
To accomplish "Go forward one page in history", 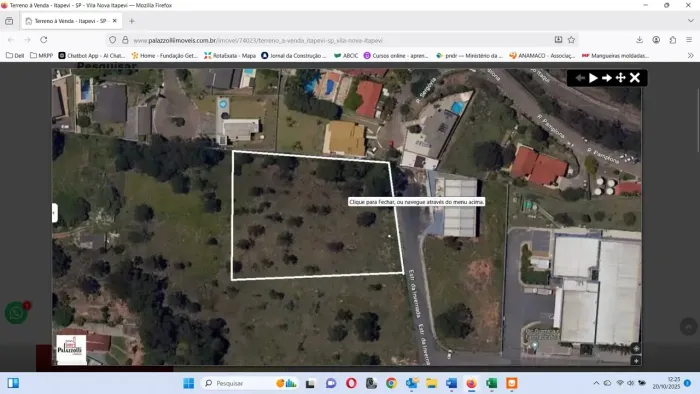I will tap(27, 40).
